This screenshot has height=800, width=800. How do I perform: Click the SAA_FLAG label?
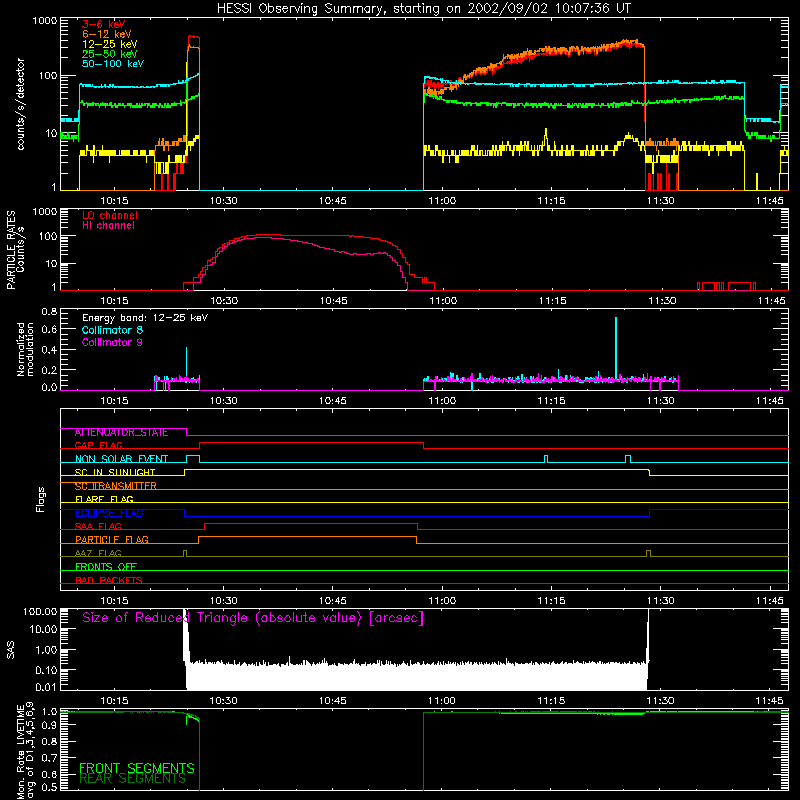pos(98,527)
